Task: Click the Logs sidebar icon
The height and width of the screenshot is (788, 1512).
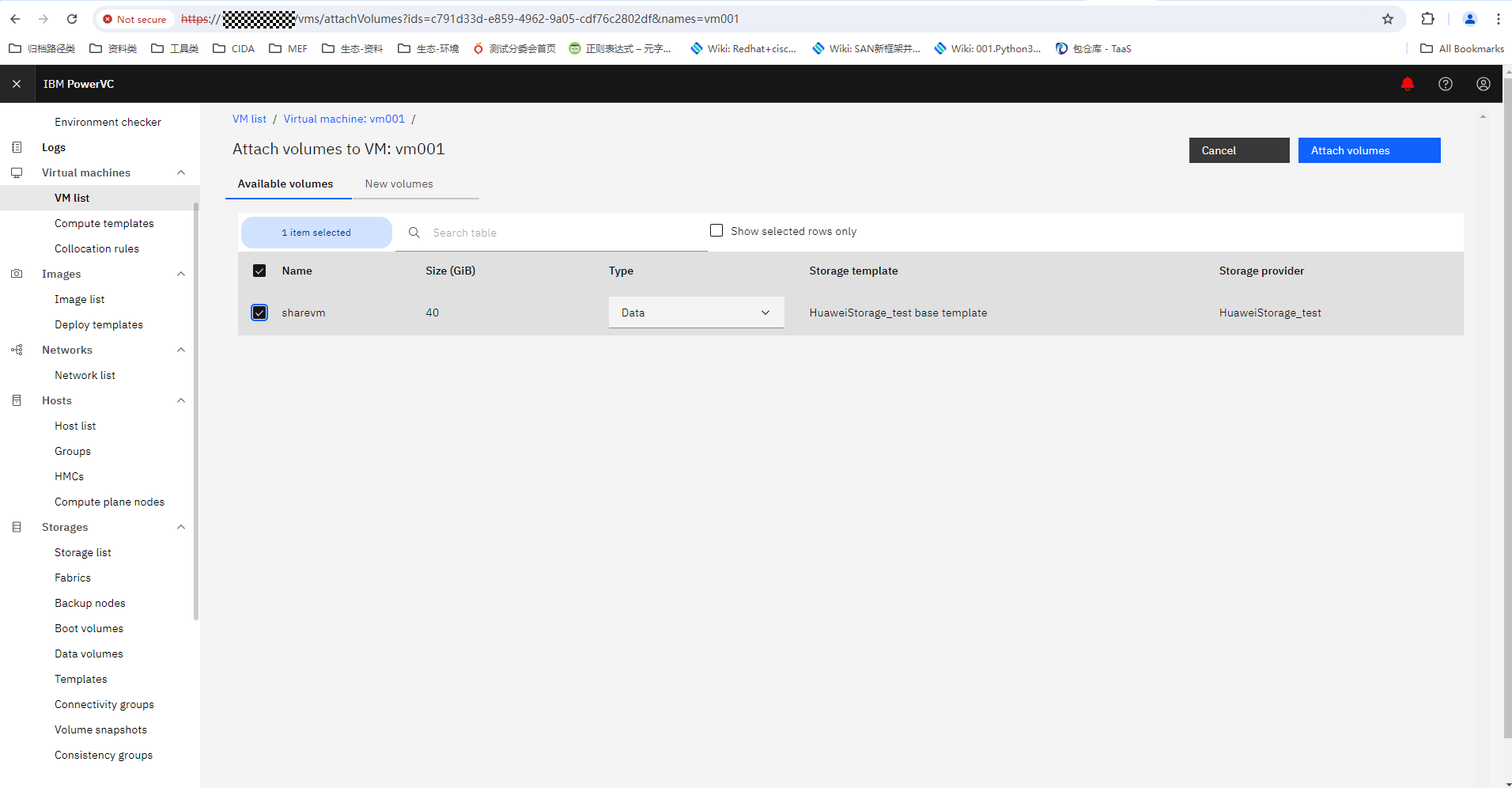Action: click(17, 147)
